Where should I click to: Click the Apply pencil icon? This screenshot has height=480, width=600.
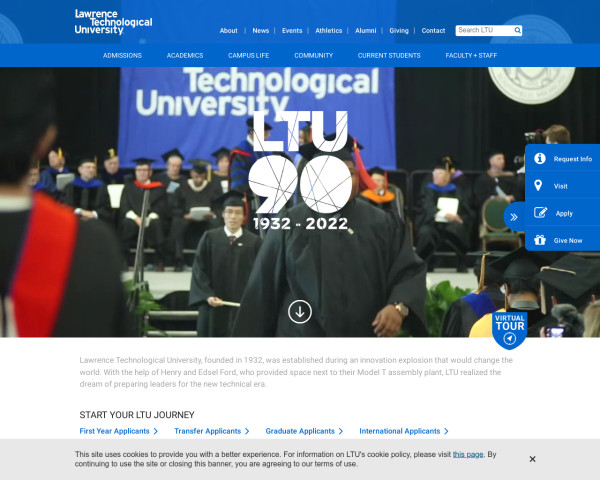pyautogui.click(x=540, y=213)
